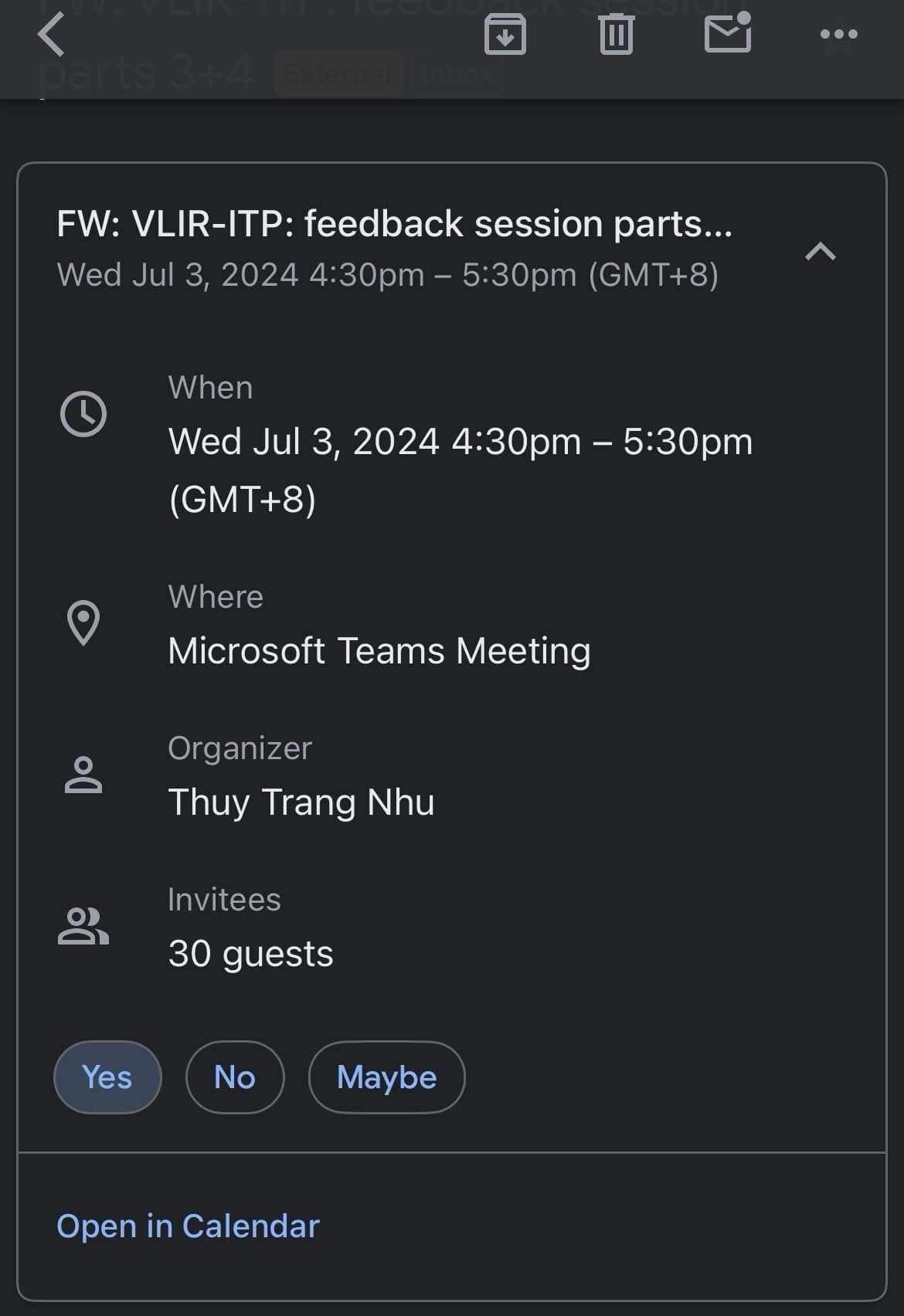This screenshot has height=1316, width=904.
Task: Tap the back arrow icon
Action: (x=51, y=35)
